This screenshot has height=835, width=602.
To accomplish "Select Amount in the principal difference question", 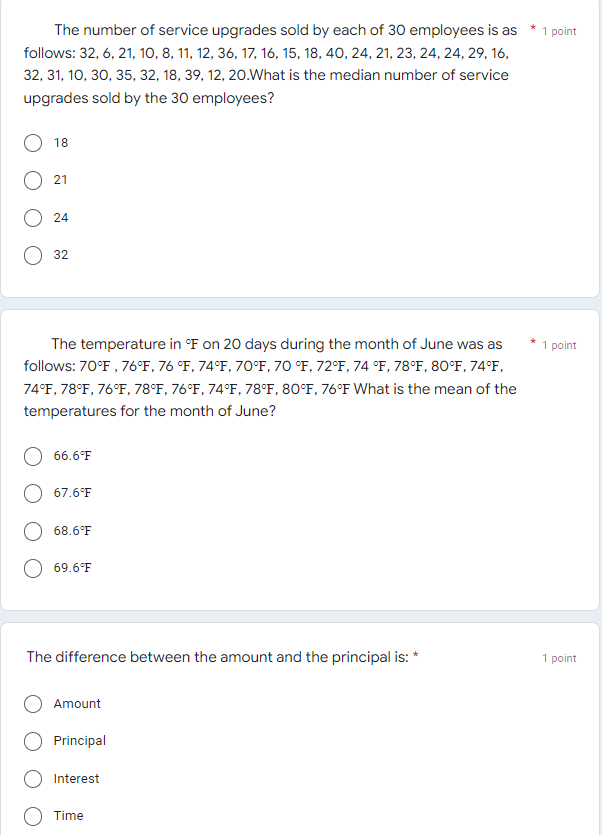I will tap(32, 704).
